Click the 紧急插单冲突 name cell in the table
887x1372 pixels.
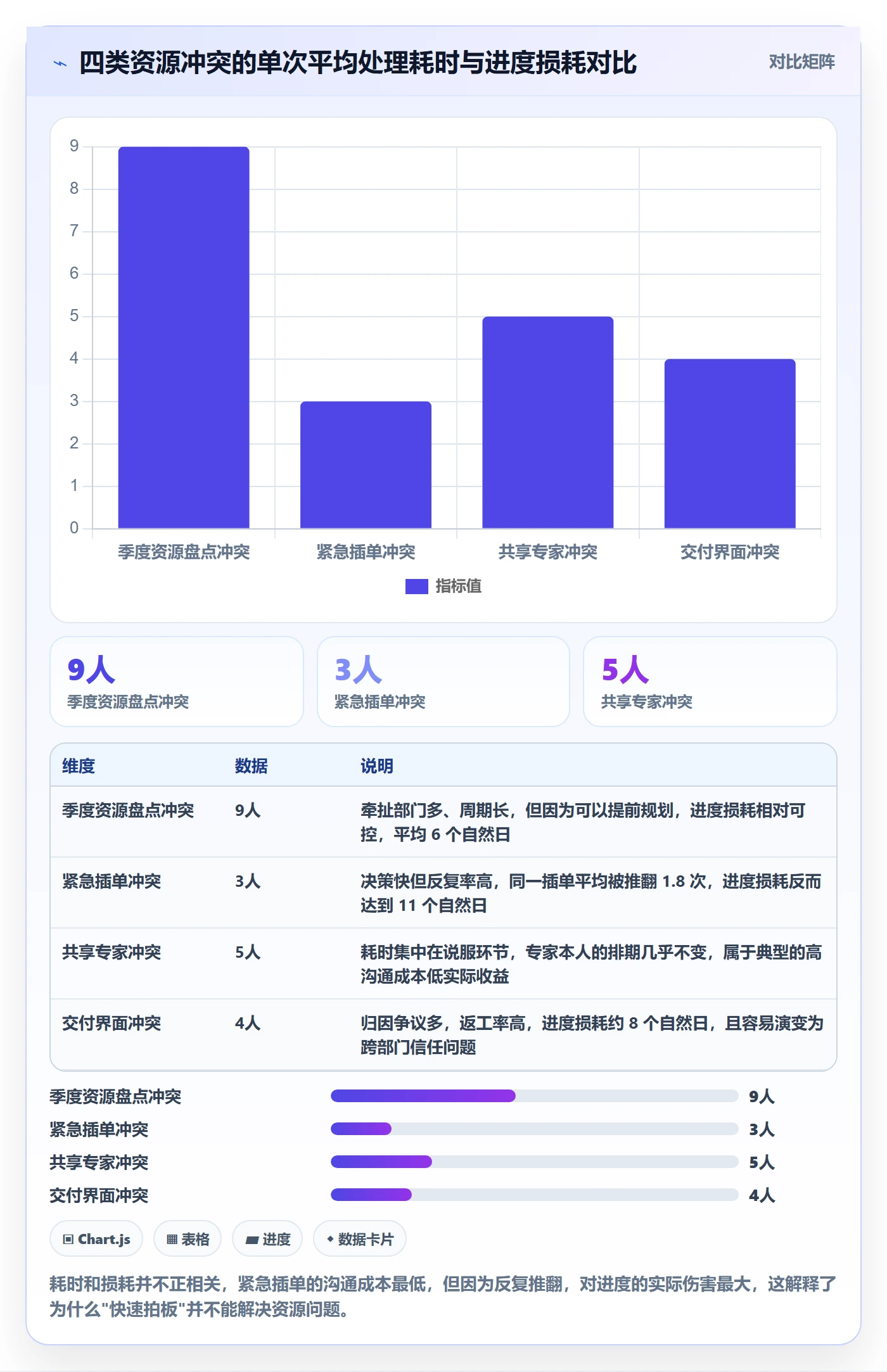pos(112,881)
